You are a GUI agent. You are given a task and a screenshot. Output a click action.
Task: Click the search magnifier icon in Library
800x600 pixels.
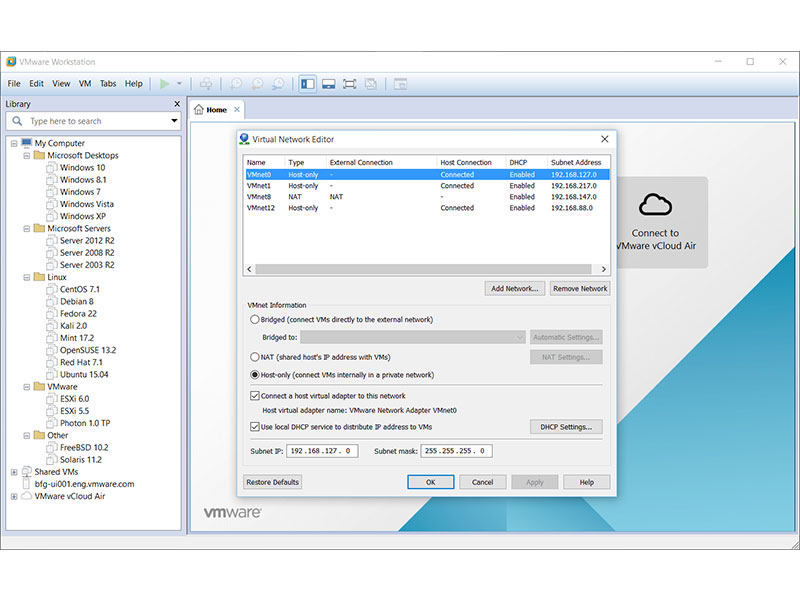point(17,121)
